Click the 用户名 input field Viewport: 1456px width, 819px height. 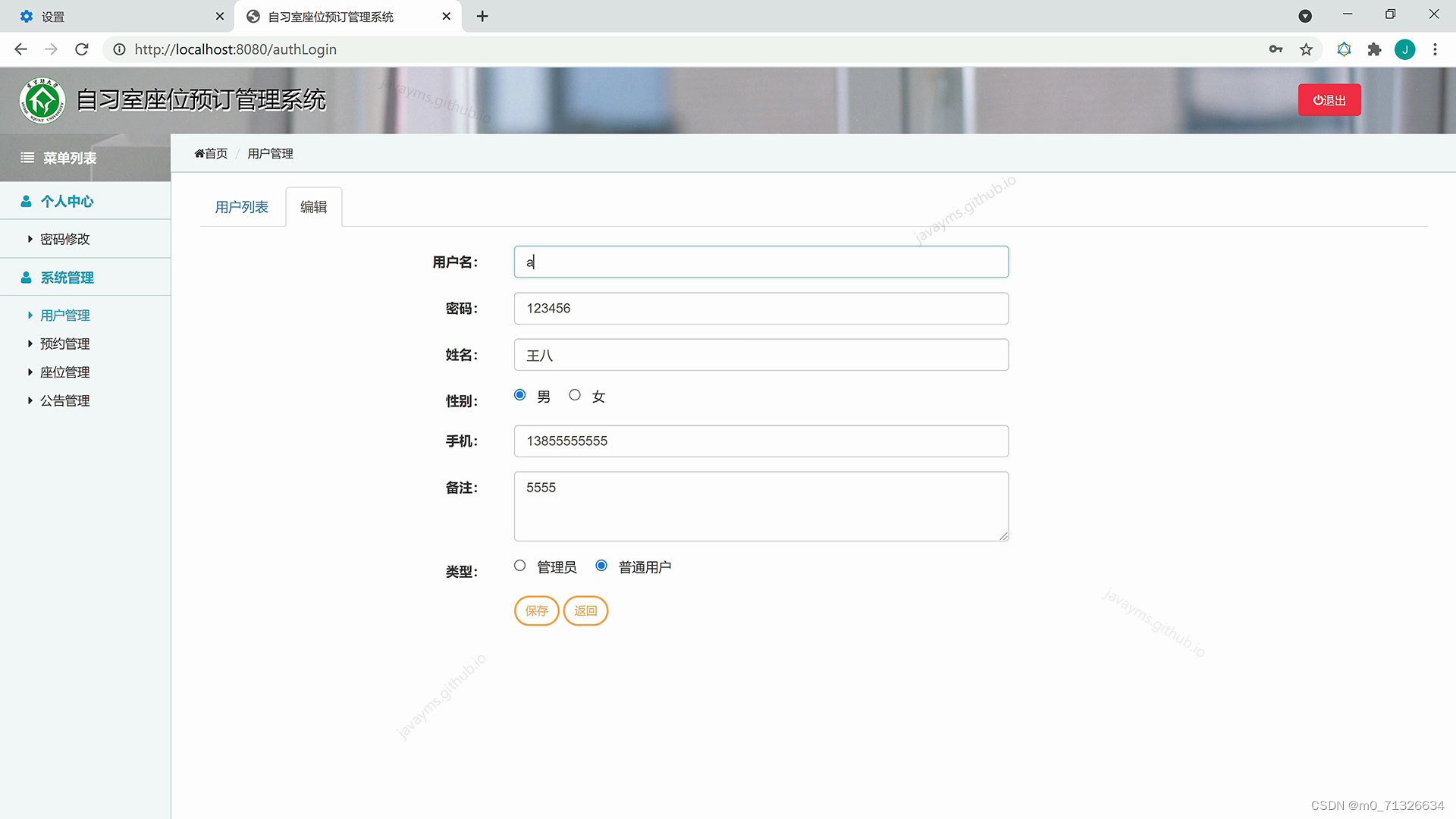[x=761, y=262]
